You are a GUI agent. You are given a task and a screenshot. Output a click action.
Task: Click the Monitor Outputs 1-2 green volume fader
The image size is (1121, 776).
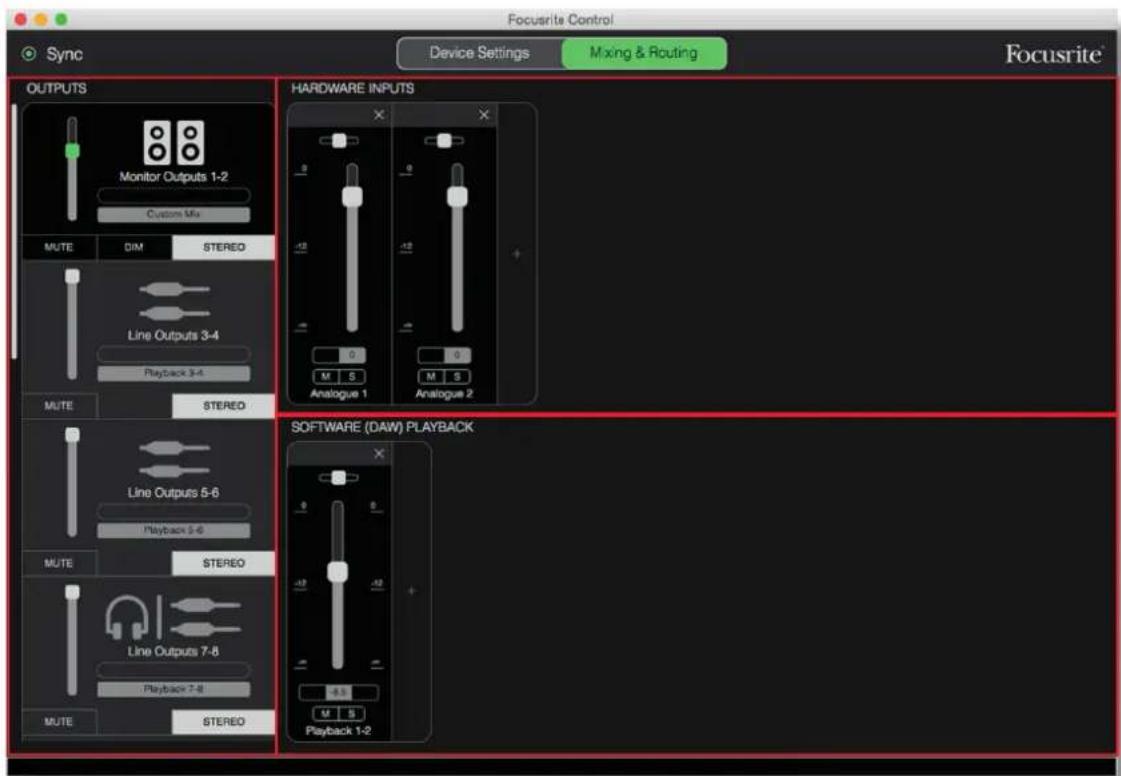point(72,150)
